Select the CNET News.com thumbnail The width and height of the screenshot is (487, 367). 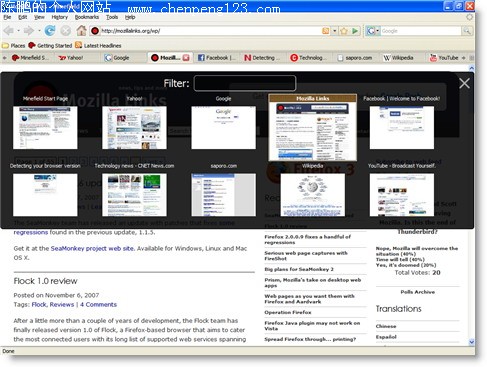134,195
